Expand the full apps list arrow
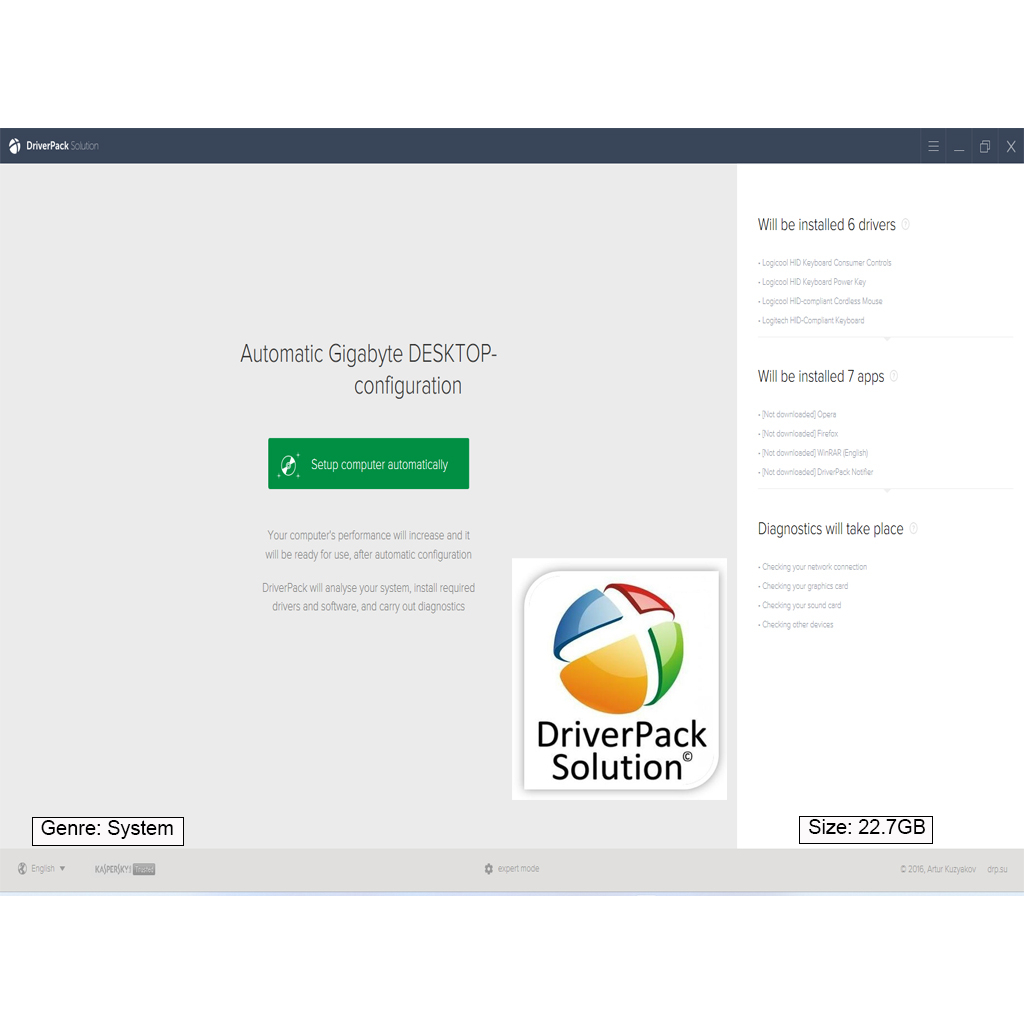Image resolution: width=1024 pixels, height=1024 pixels. point(886,490)
